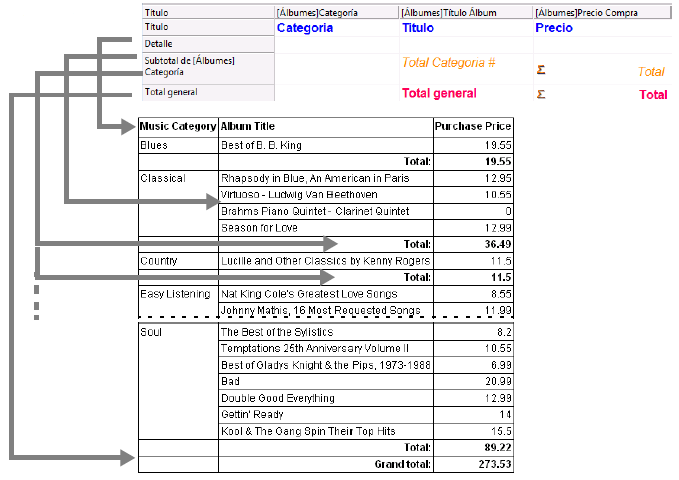Image resolution: width=679 pixels, height=480 pixels.
Task: Select the Best of B. B. King cell
Action: (x=260, y=145)
